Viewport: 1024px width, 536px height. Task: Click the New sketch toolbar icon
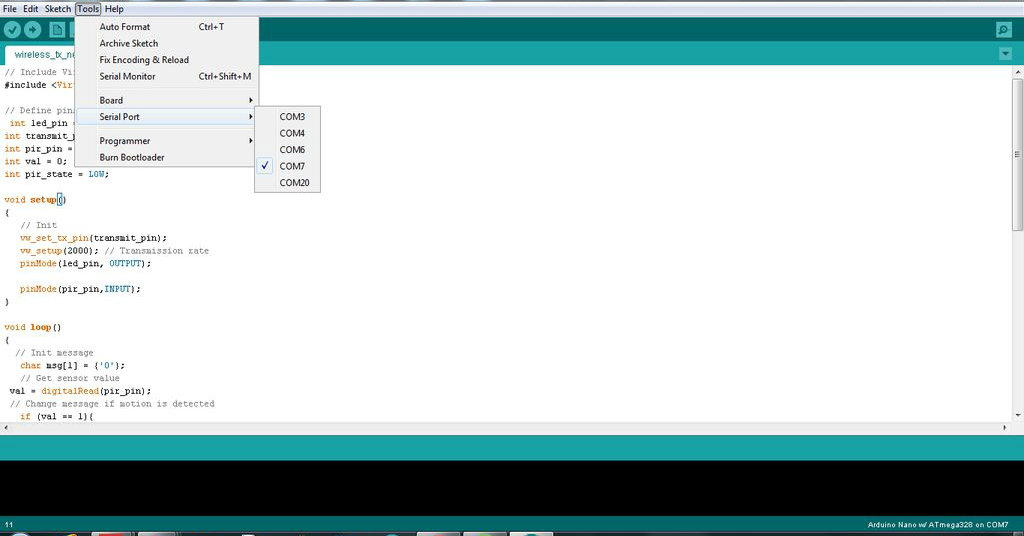pyautogui.click(x=57, y=29)
